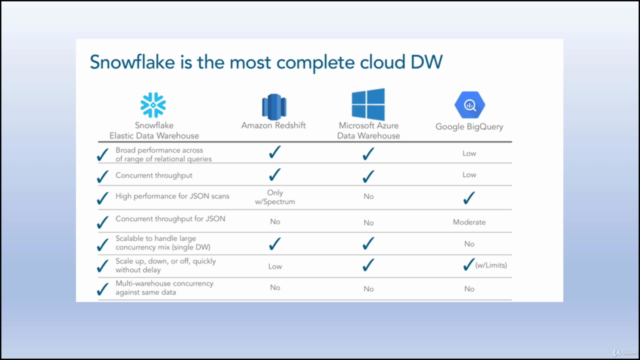Click BigQuery 'Moderate' cell

click(469, 222)
